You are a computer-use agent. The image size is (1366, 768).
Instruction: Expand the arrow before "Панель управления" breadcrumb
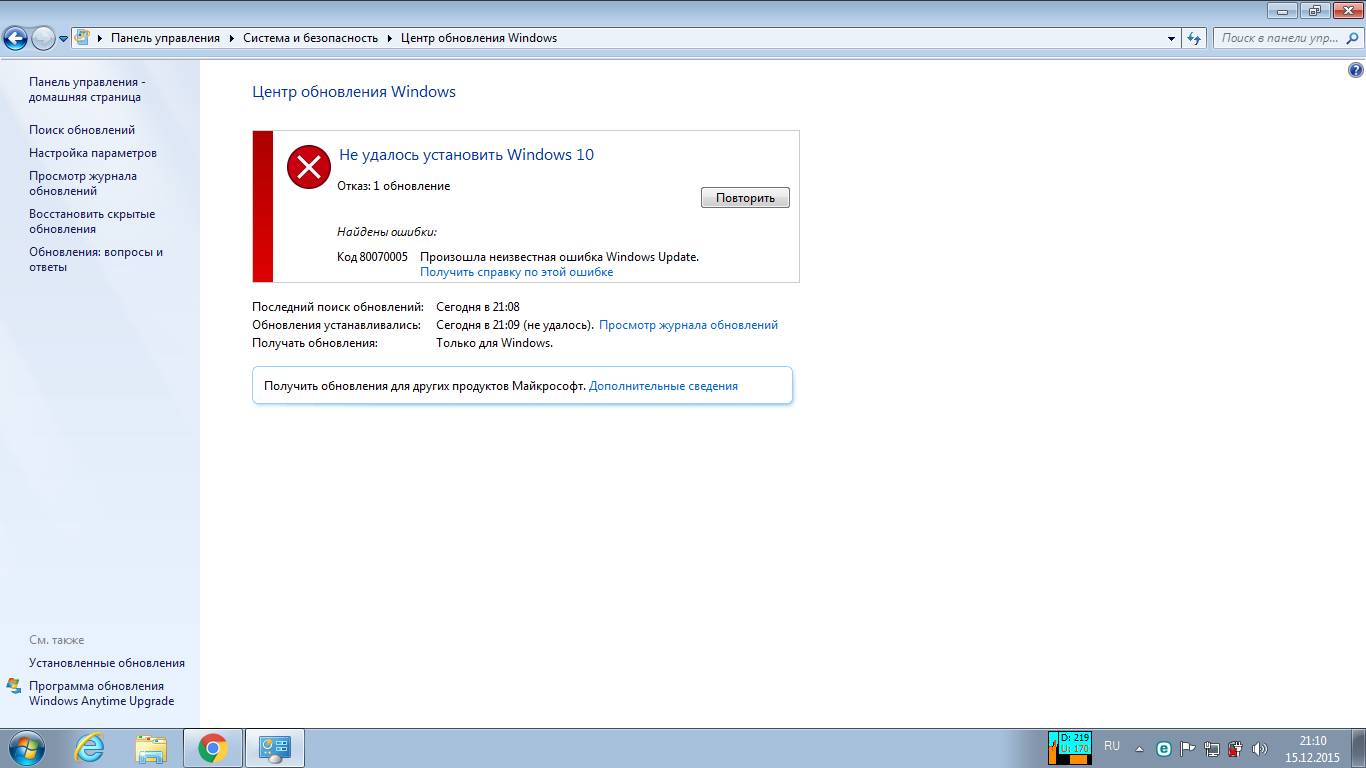tap(100, 38)
